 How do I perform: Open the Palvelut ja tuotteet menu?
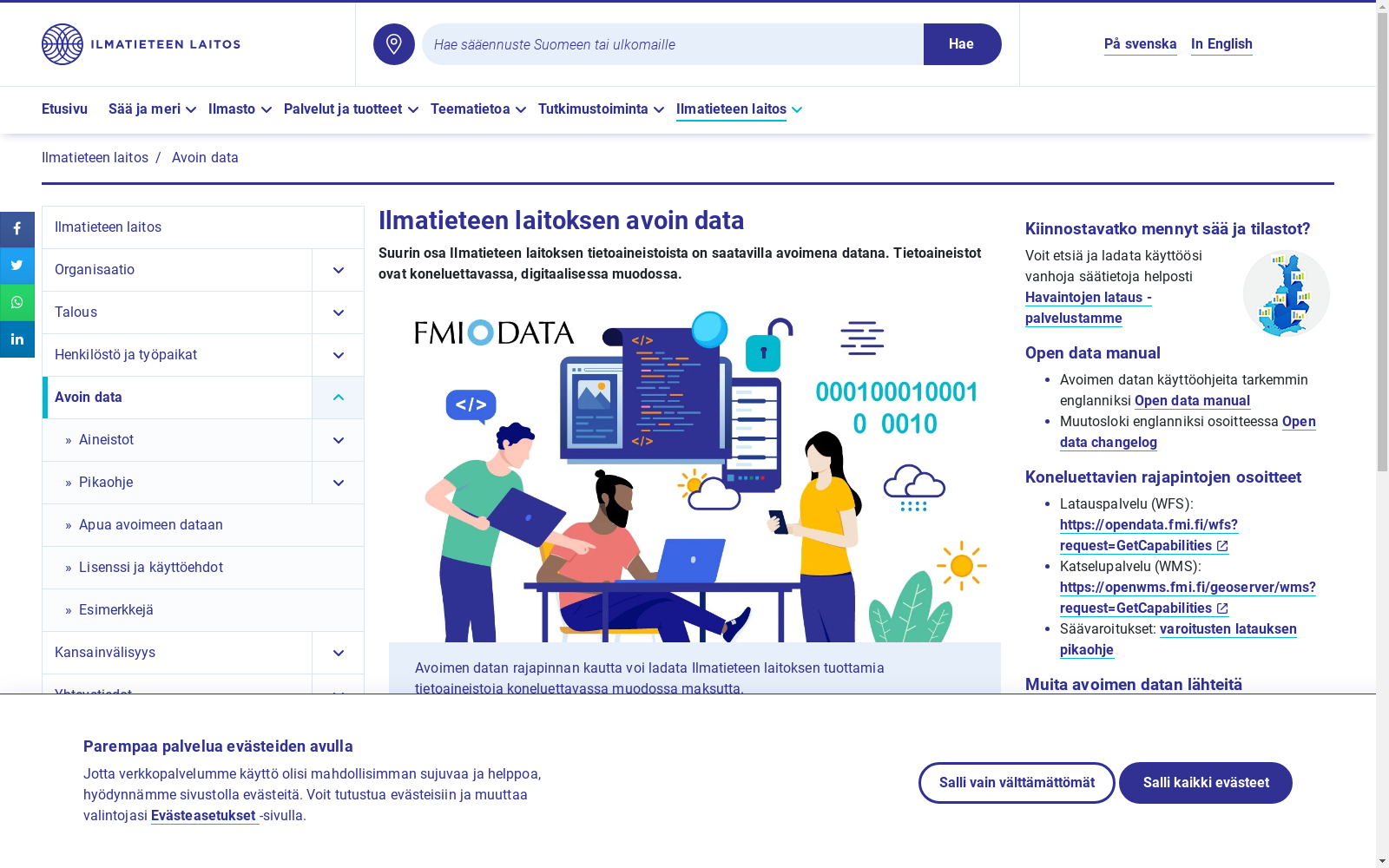(343, 109)
